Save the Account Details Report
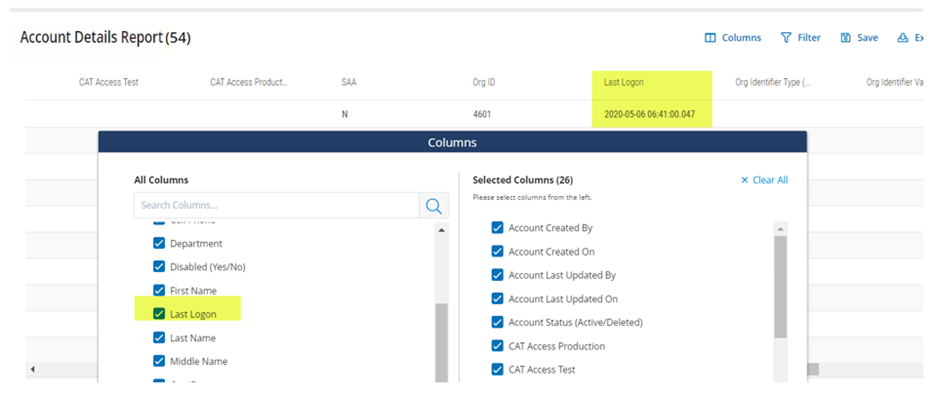This screenshot has width=936, height=396. pos(859,38)
